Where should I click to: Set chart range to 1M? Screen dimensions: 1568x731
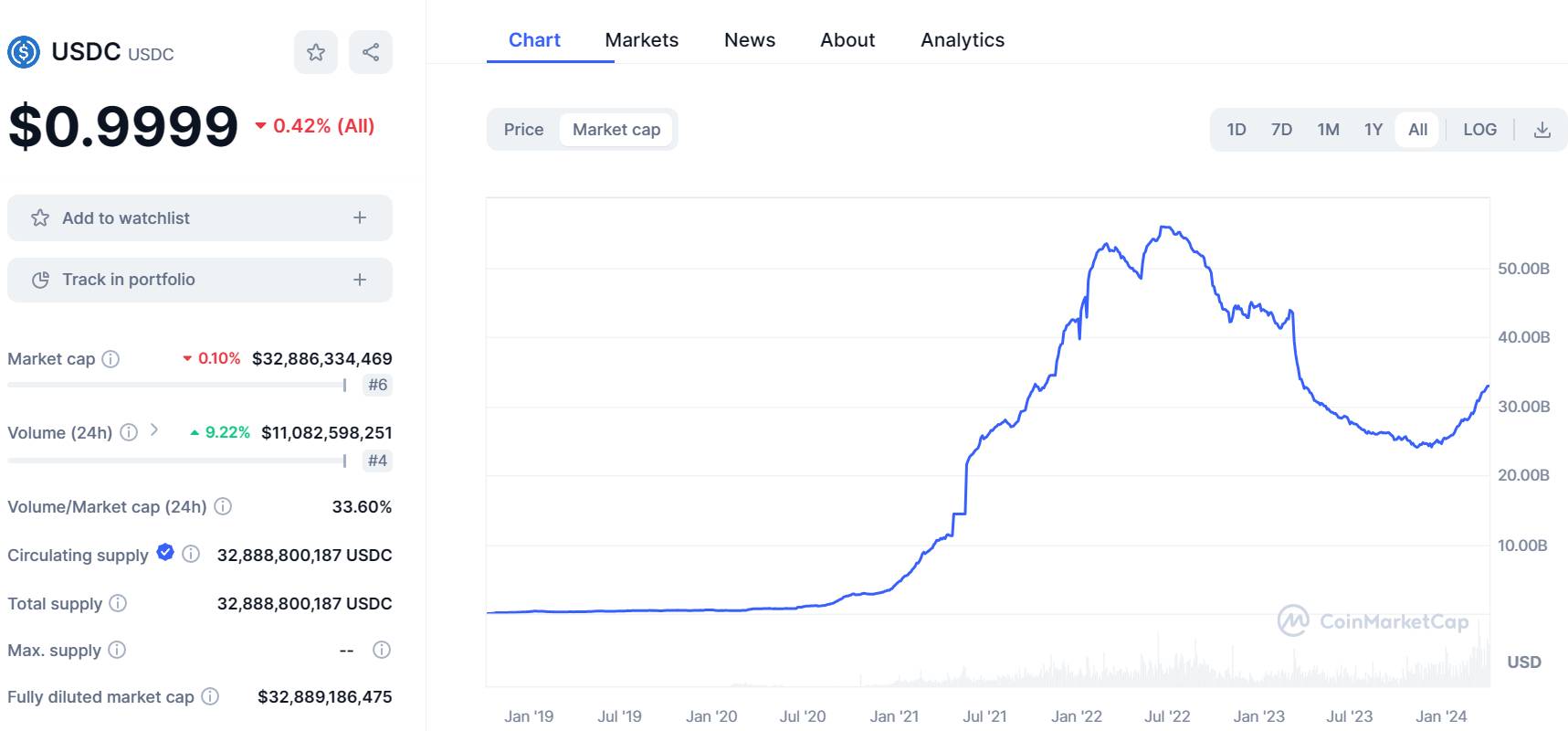coord(1329,130)
